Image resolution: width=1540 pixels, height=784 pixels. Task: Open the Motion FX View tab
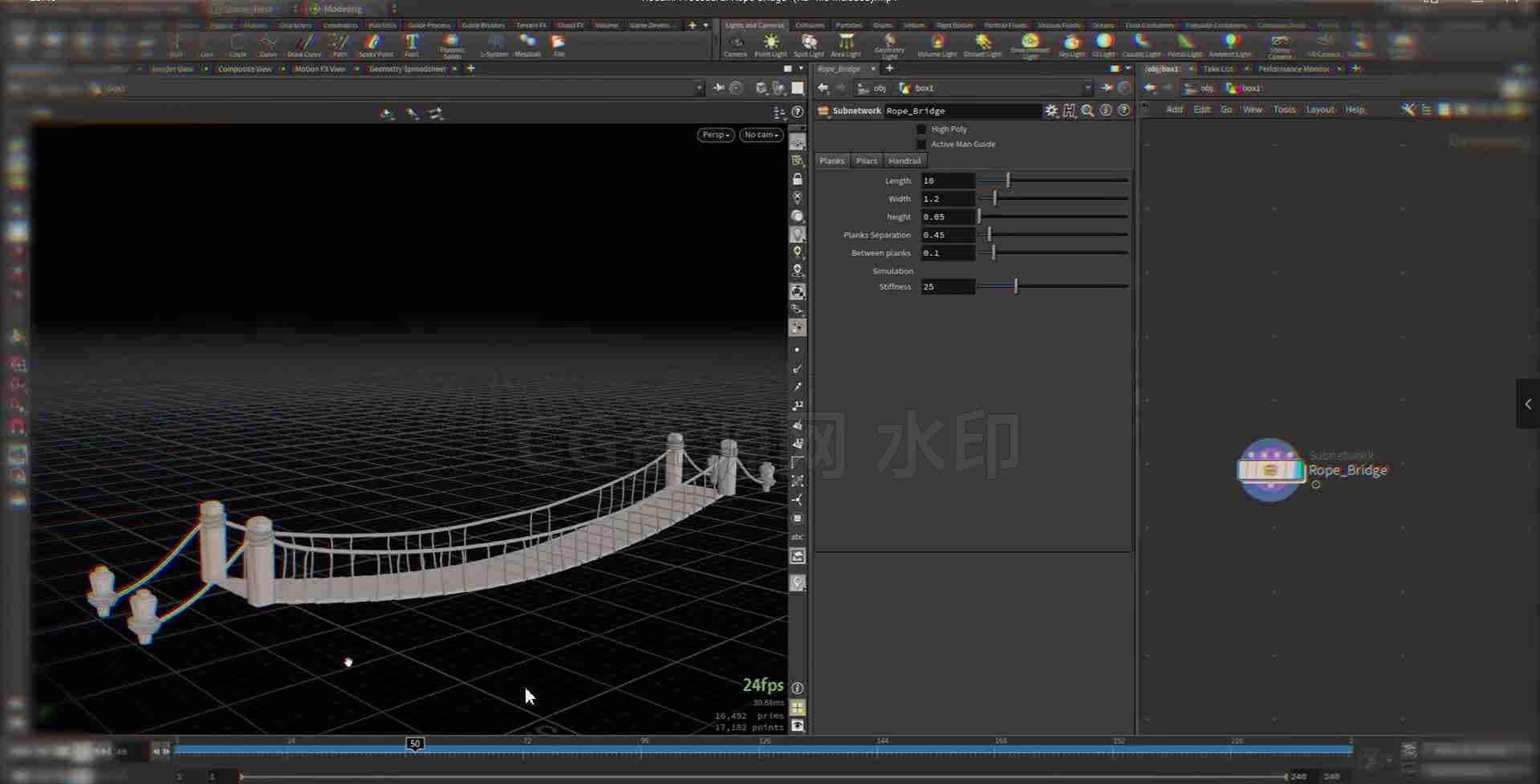coord(319,69)
